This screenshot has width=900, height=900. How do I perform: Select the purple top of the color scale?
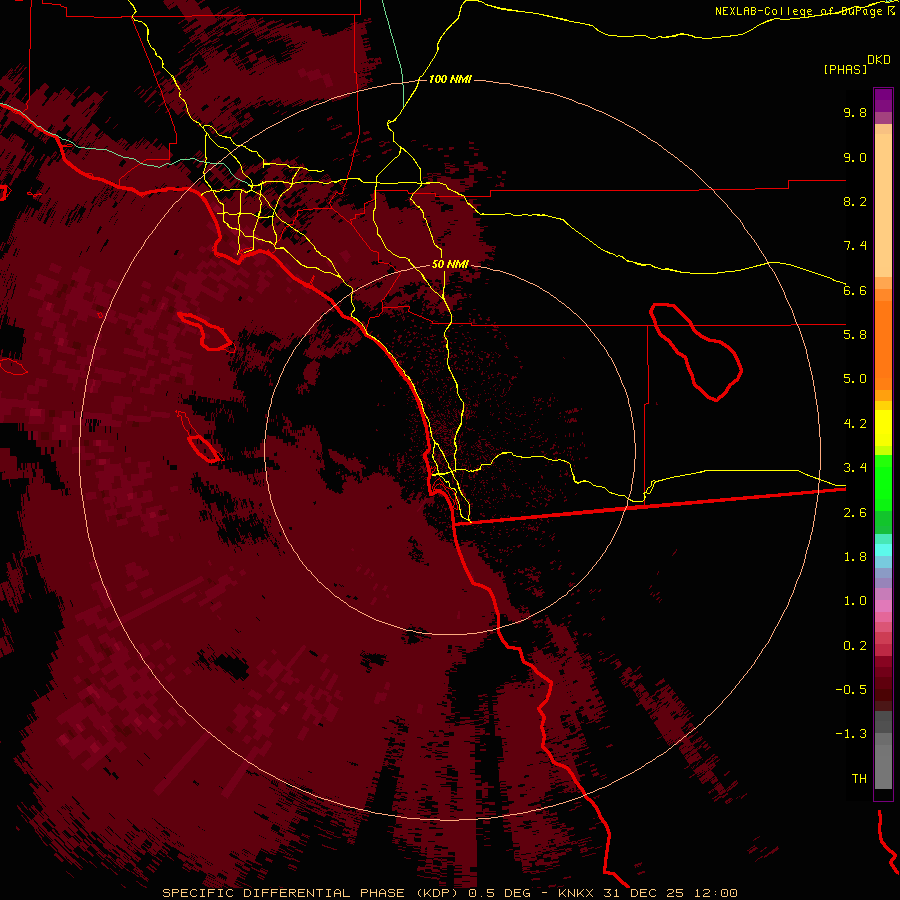click(x=883, y=100)
